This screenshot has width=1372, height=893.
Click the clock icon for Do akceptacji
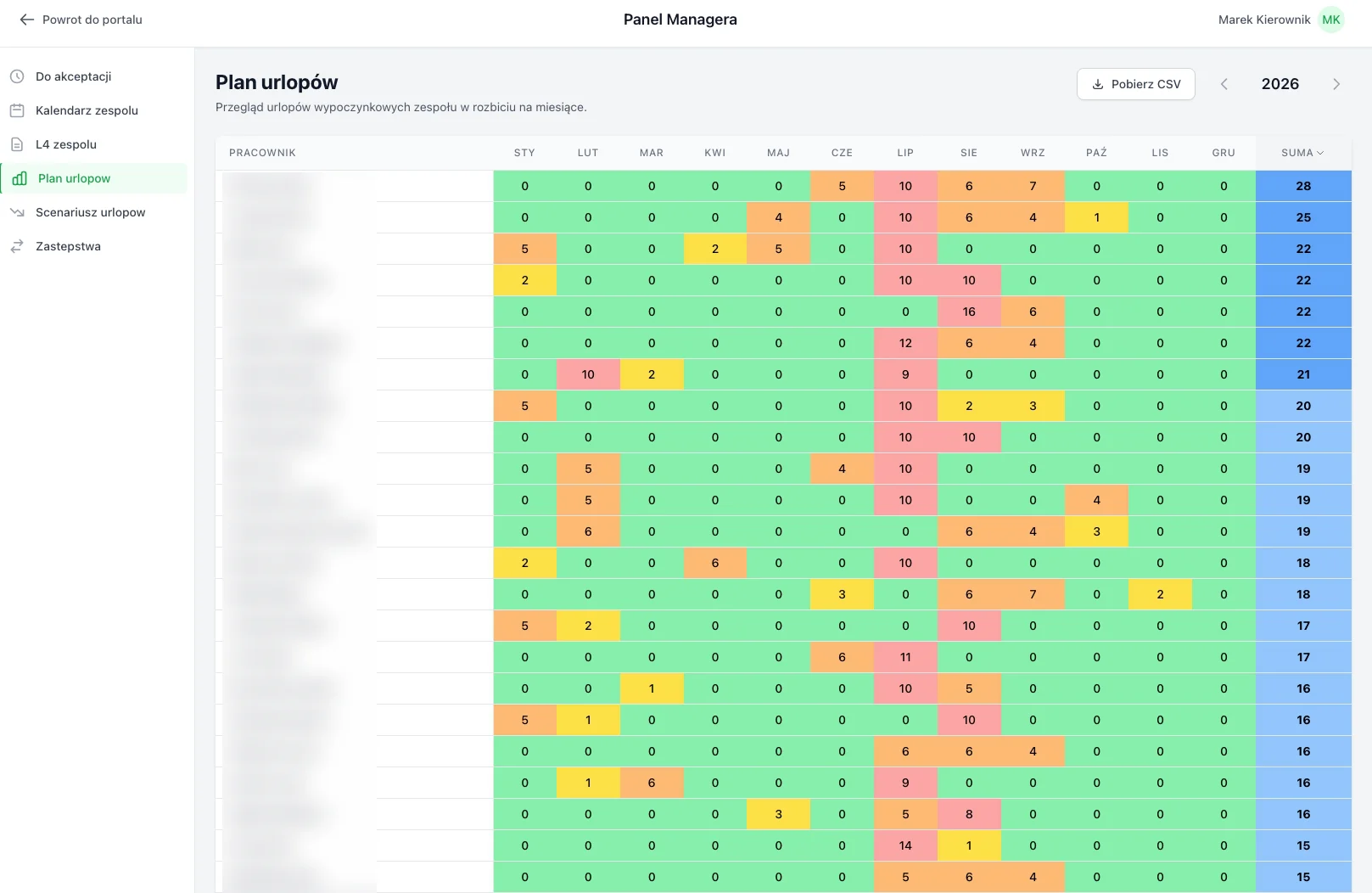point(17,76)
